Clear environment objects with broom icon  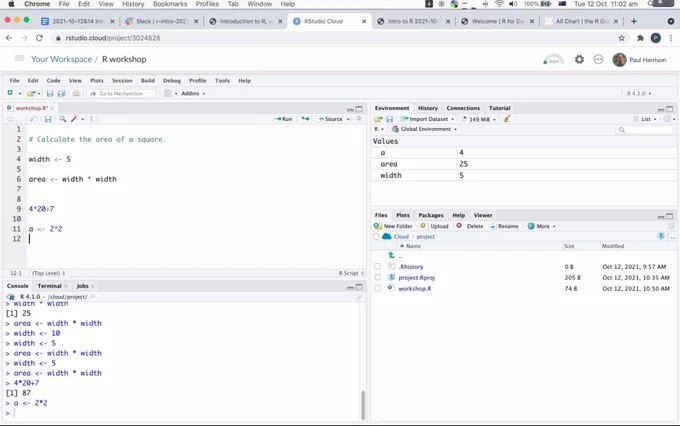(x=506, y=119)
